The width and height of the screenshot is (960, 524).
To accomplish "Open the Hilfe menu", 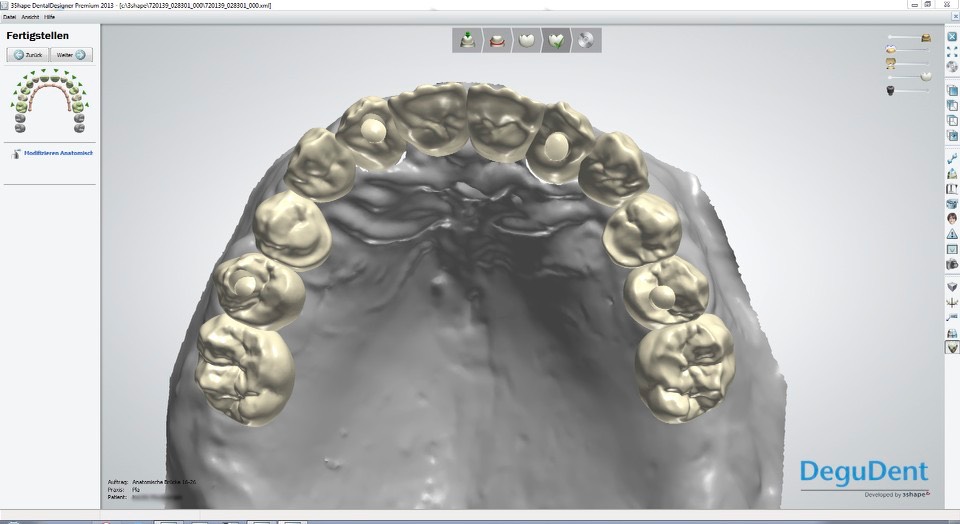I will (x=50, y=17).
